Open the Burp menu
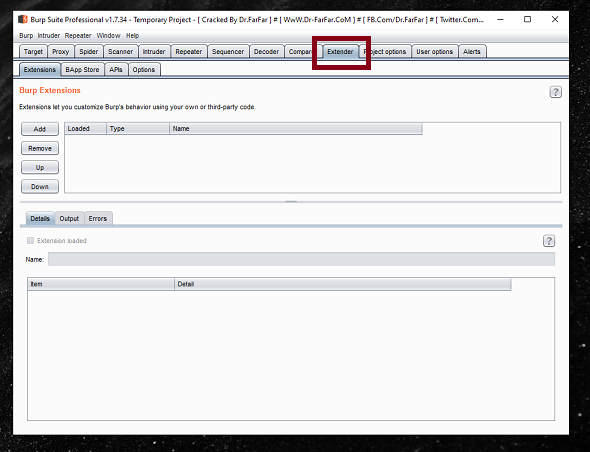Screen dimensions: 590x452 pyautogui.click(x=26, y=36)
